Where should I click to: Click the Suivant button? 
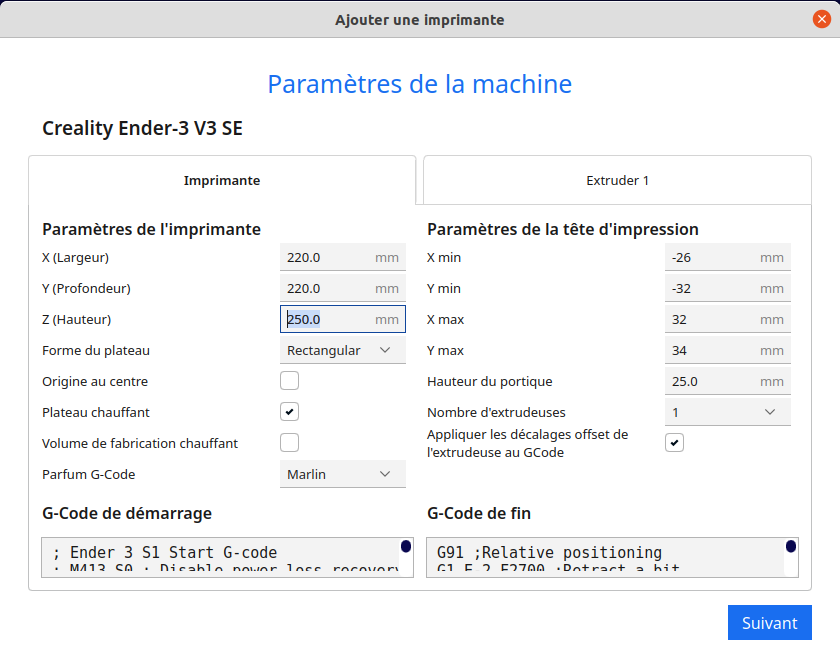tap(769, 623)
